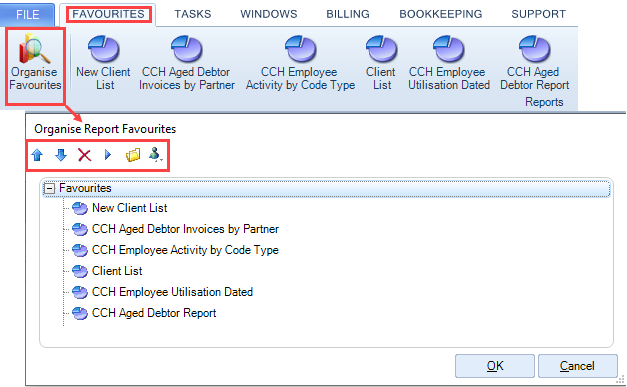Viewport: 627px width, 387px height.
Task: Click pie icon beside Client List tree row
Action: click(x=80, y=271)
